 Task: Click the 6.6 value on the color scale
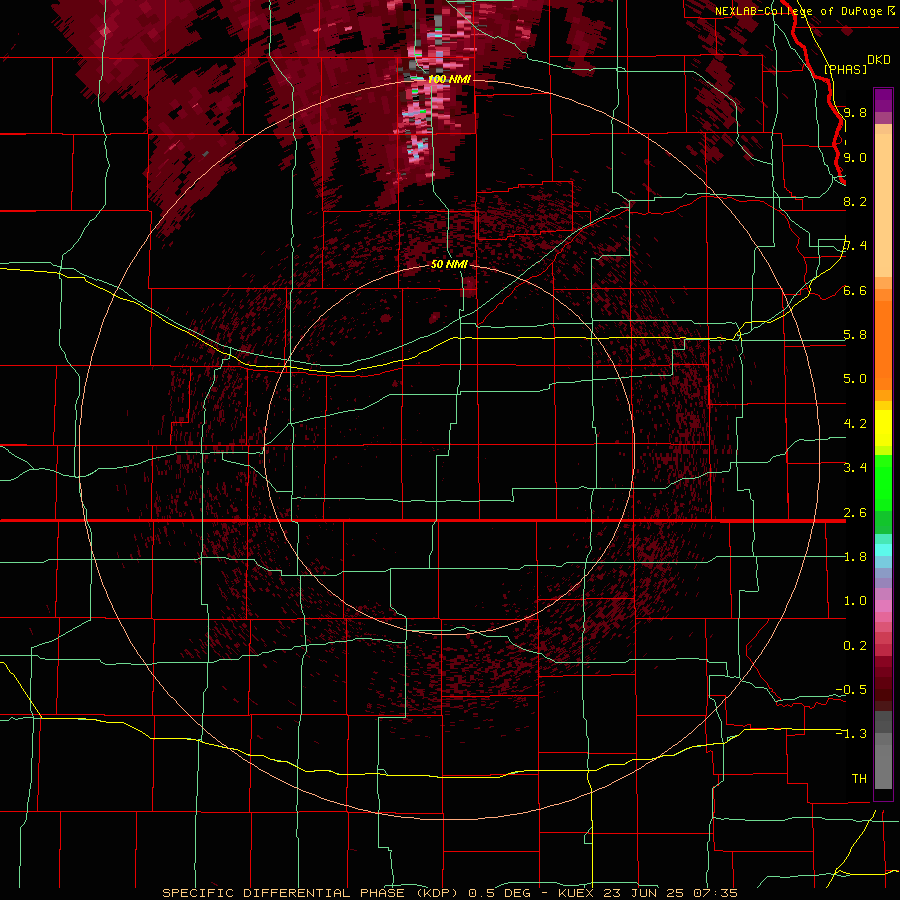pos(855,291)
